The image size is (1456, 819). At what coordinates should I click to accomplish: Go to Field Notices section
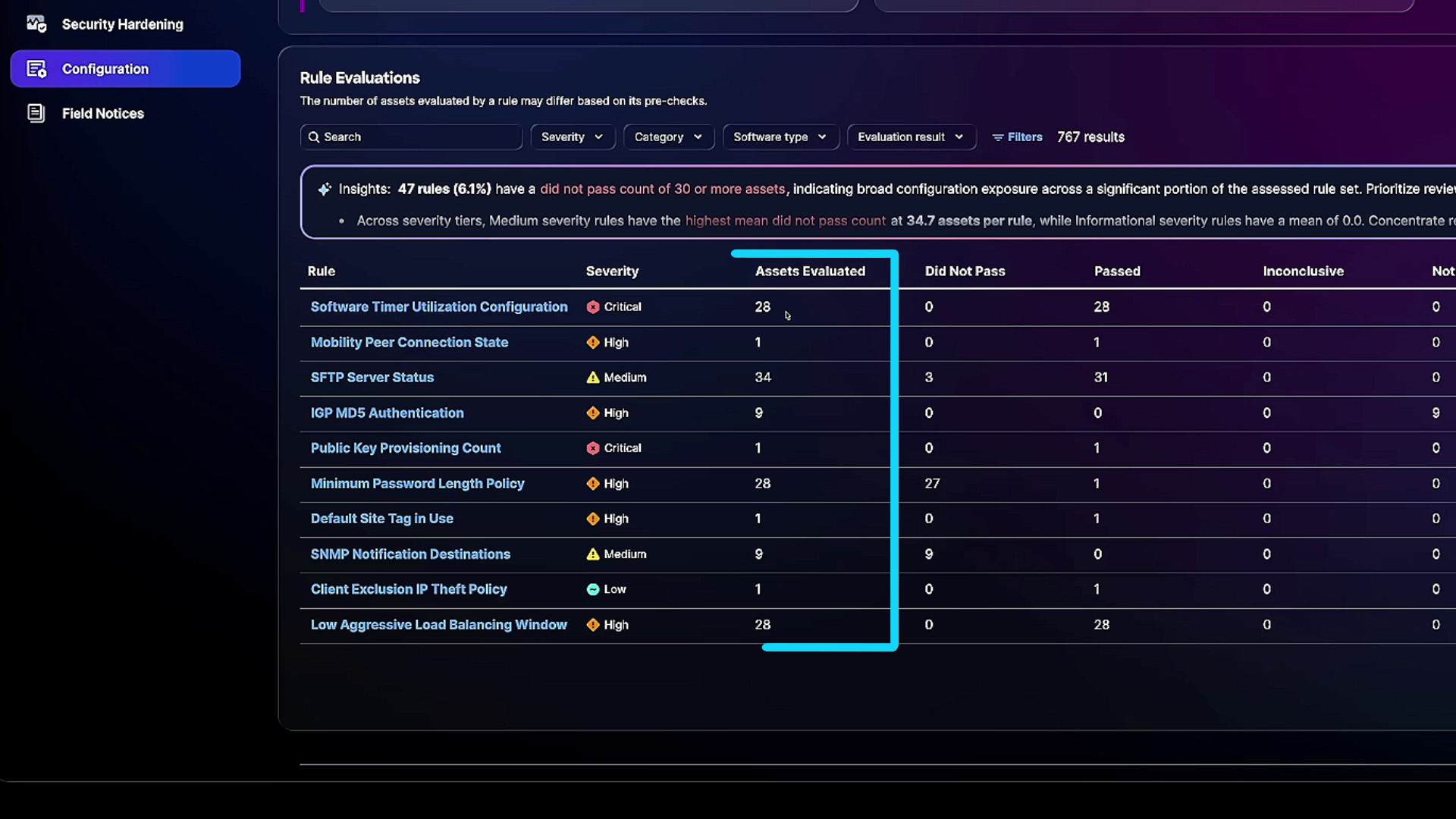(x=103, y=114)
